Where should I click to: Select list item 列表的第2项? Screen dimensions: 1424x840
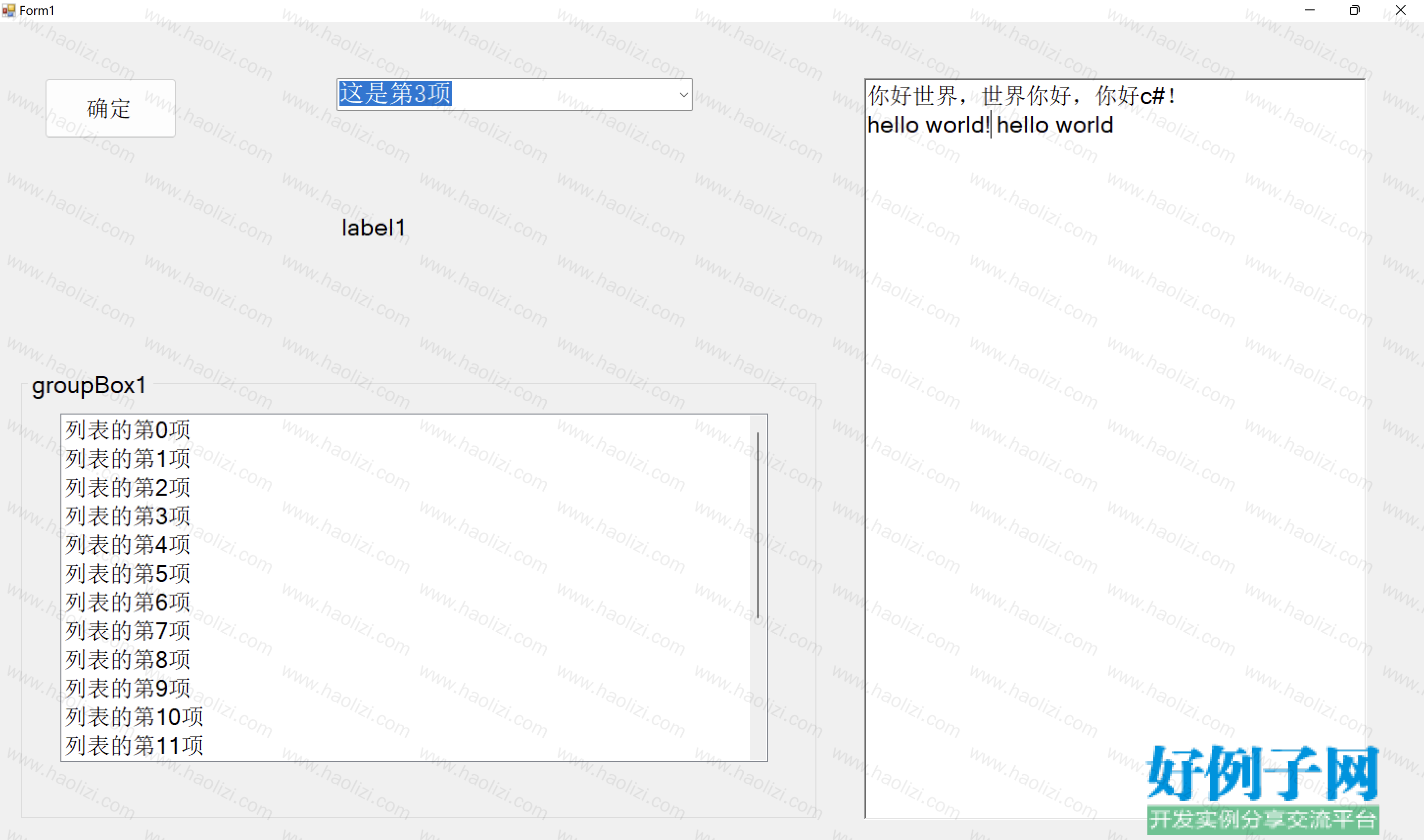click(405, 488)
